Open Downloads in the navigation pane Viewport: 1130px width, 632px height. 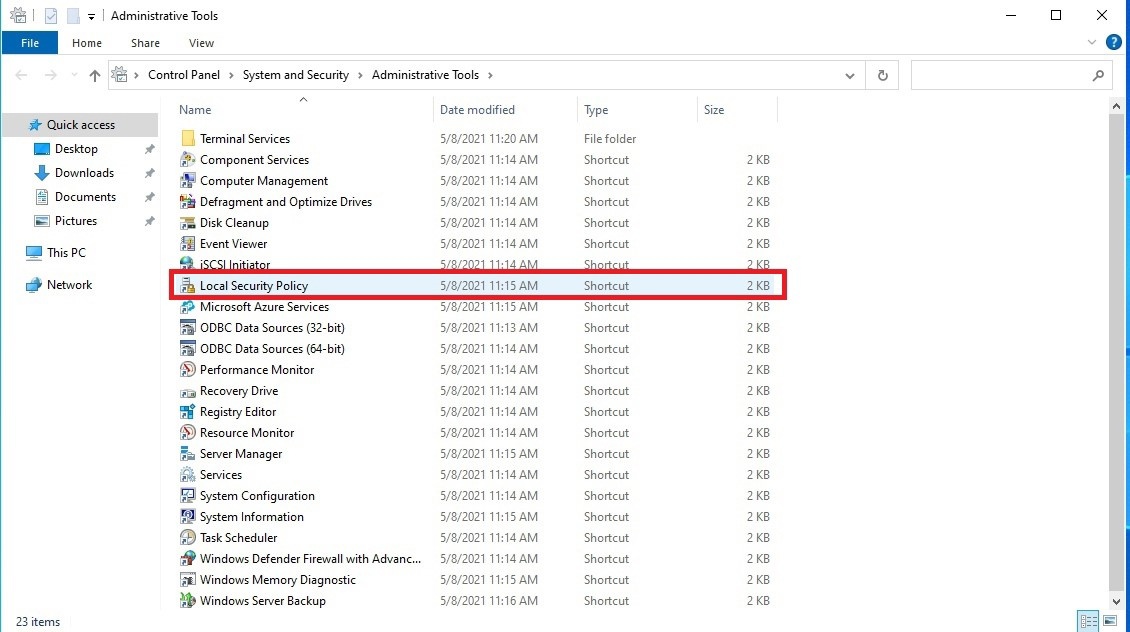84,173
